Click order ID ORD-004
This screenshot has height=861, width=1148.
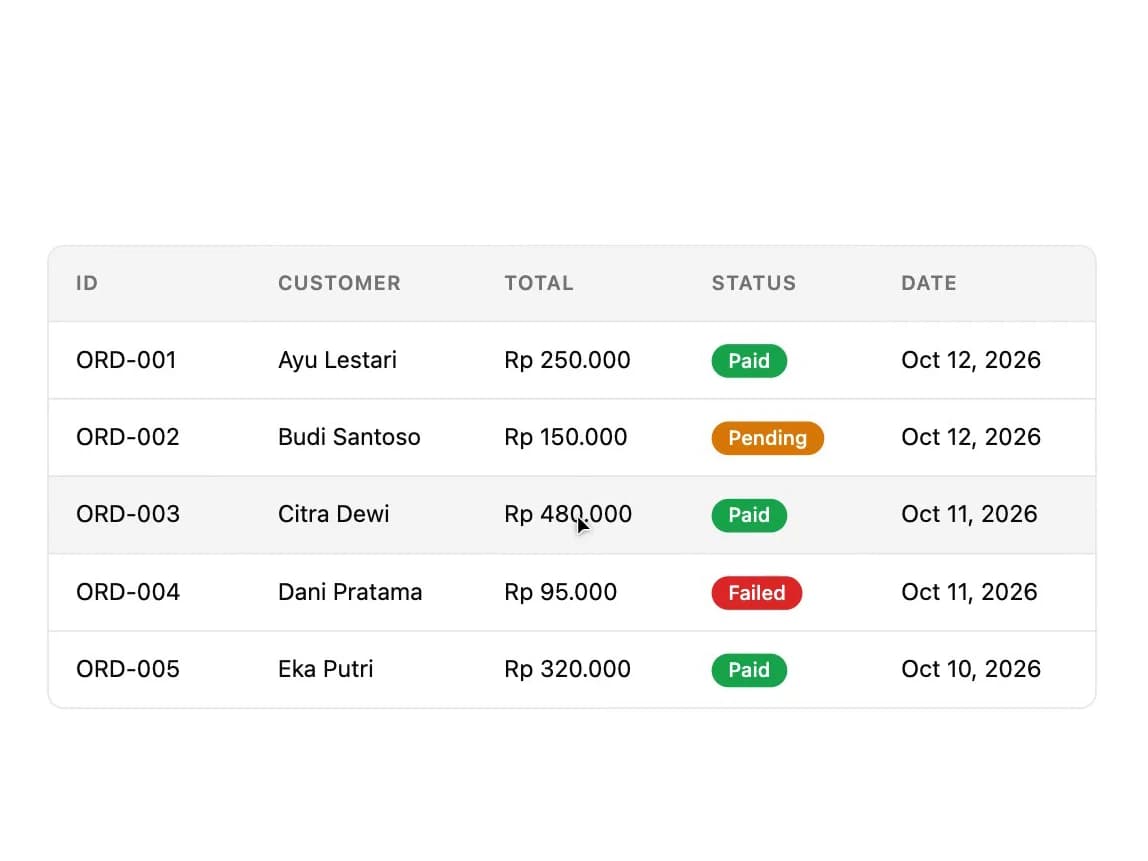click(127, 592)
